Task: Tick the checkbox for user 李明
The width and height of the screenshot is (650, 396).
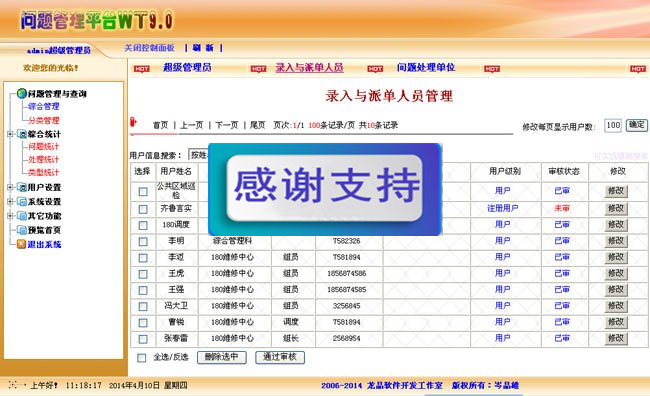Action: coord(143,241)
